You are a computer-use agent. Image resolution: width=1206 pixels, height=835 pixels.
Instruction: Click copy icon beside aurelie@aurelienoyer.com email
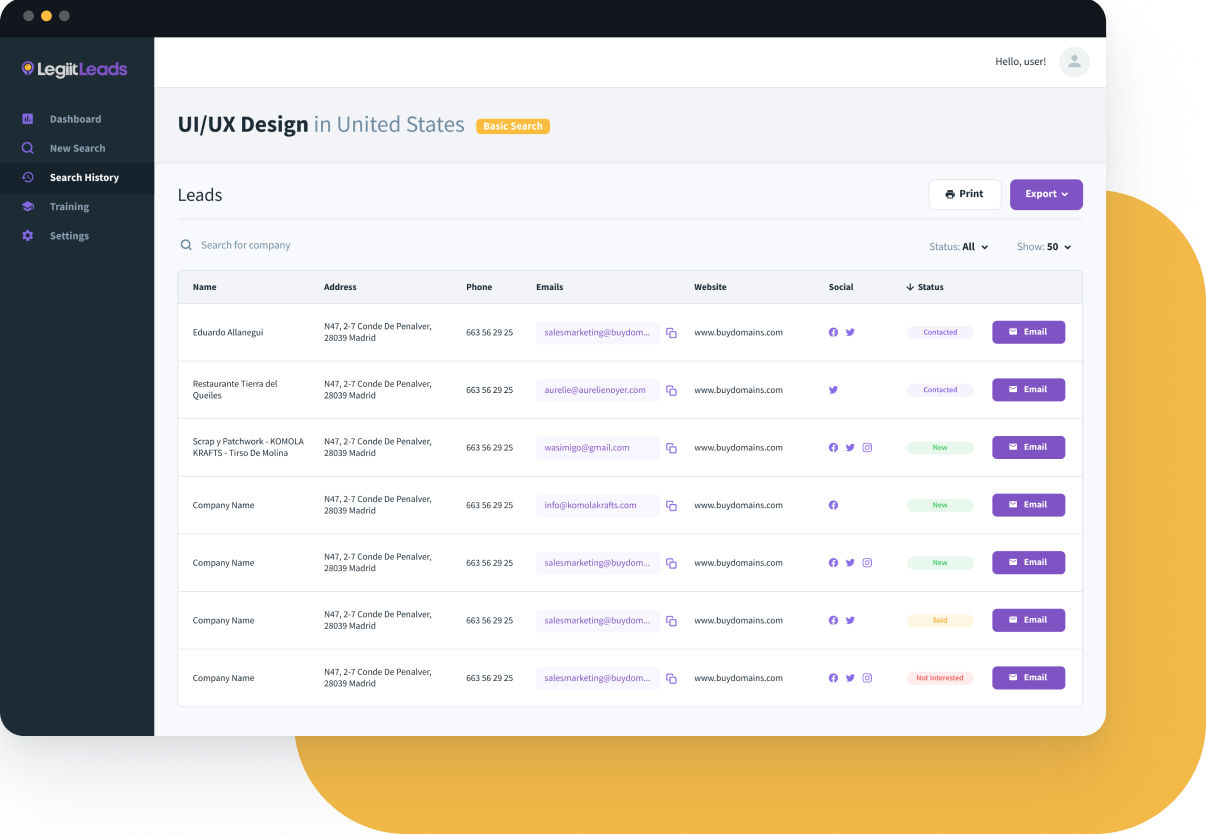[671, 391]
